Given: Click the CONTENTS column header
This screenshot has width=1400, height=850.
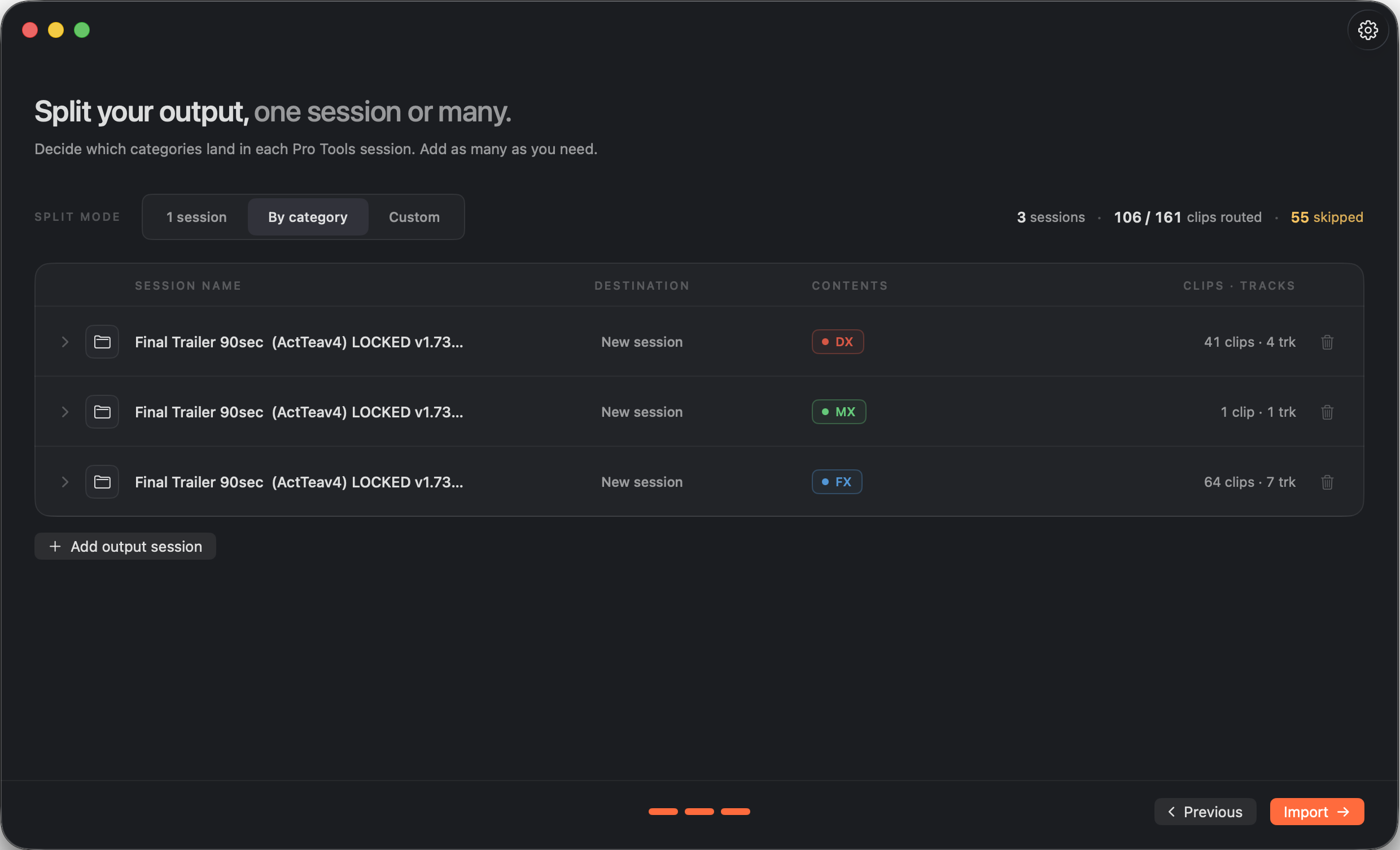Looking at the screenshot, I should (x=850, y=286).
